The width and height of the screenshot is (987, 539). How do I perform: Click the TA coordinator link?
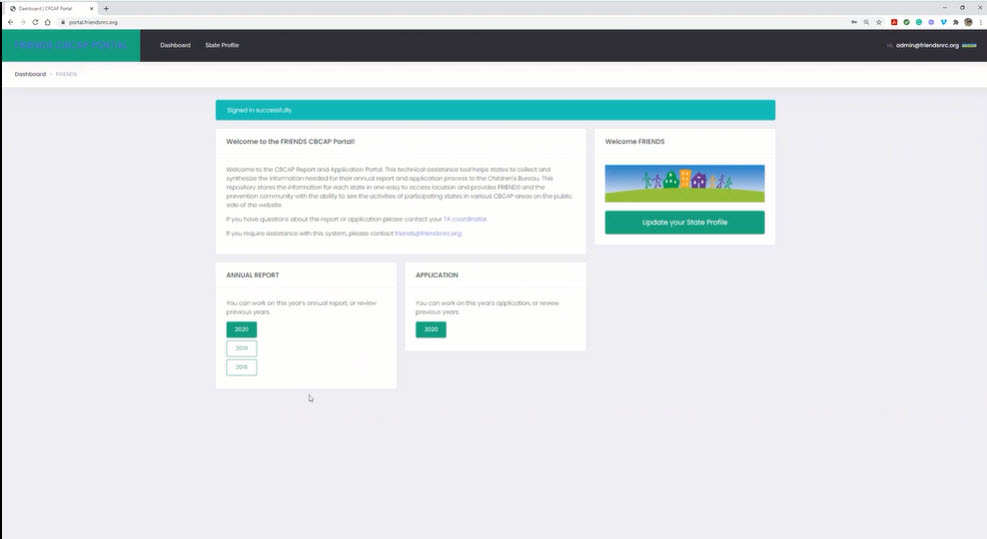pos(465,219)
